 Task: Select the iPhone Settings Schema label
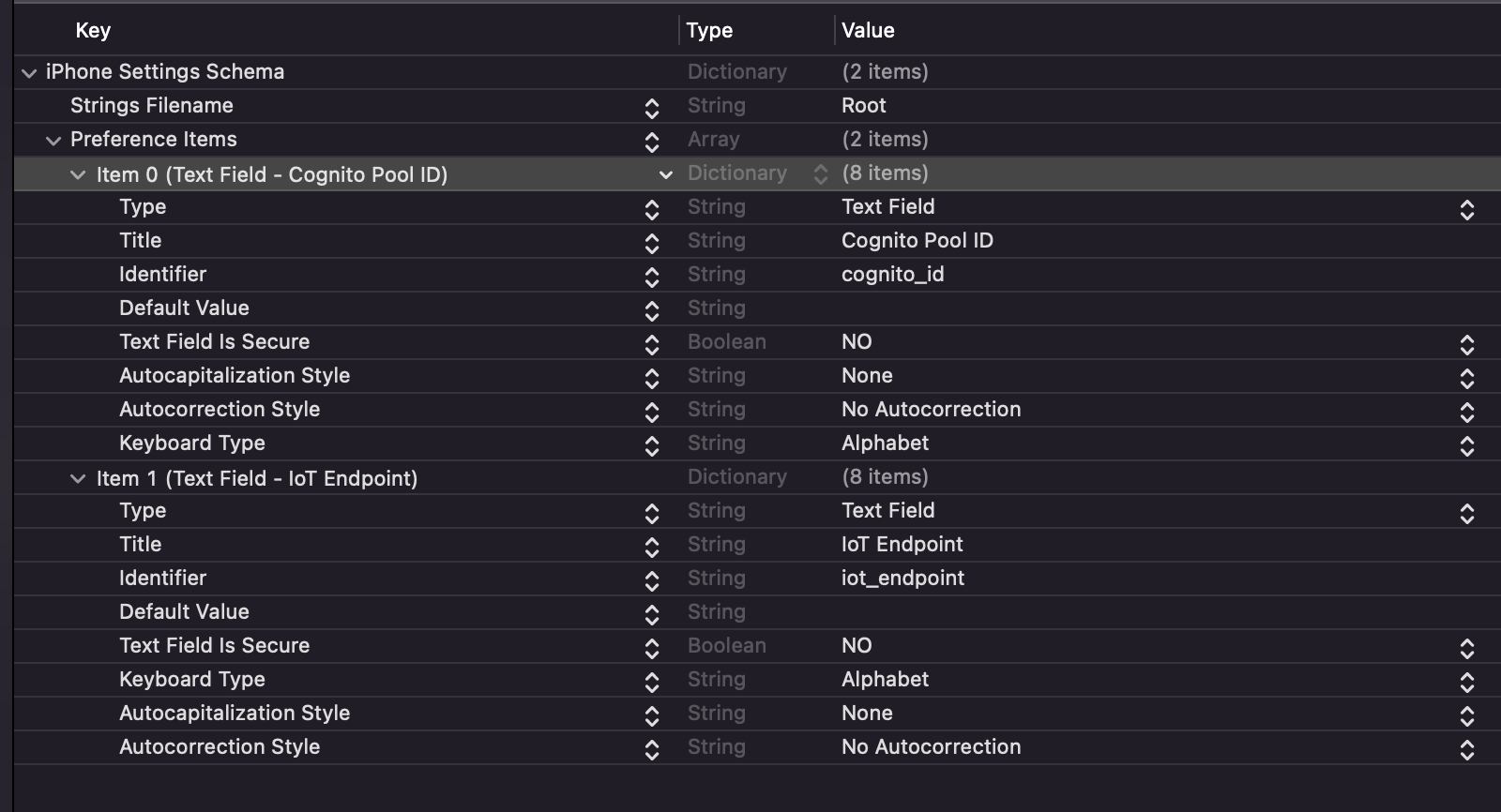(165, 71)
